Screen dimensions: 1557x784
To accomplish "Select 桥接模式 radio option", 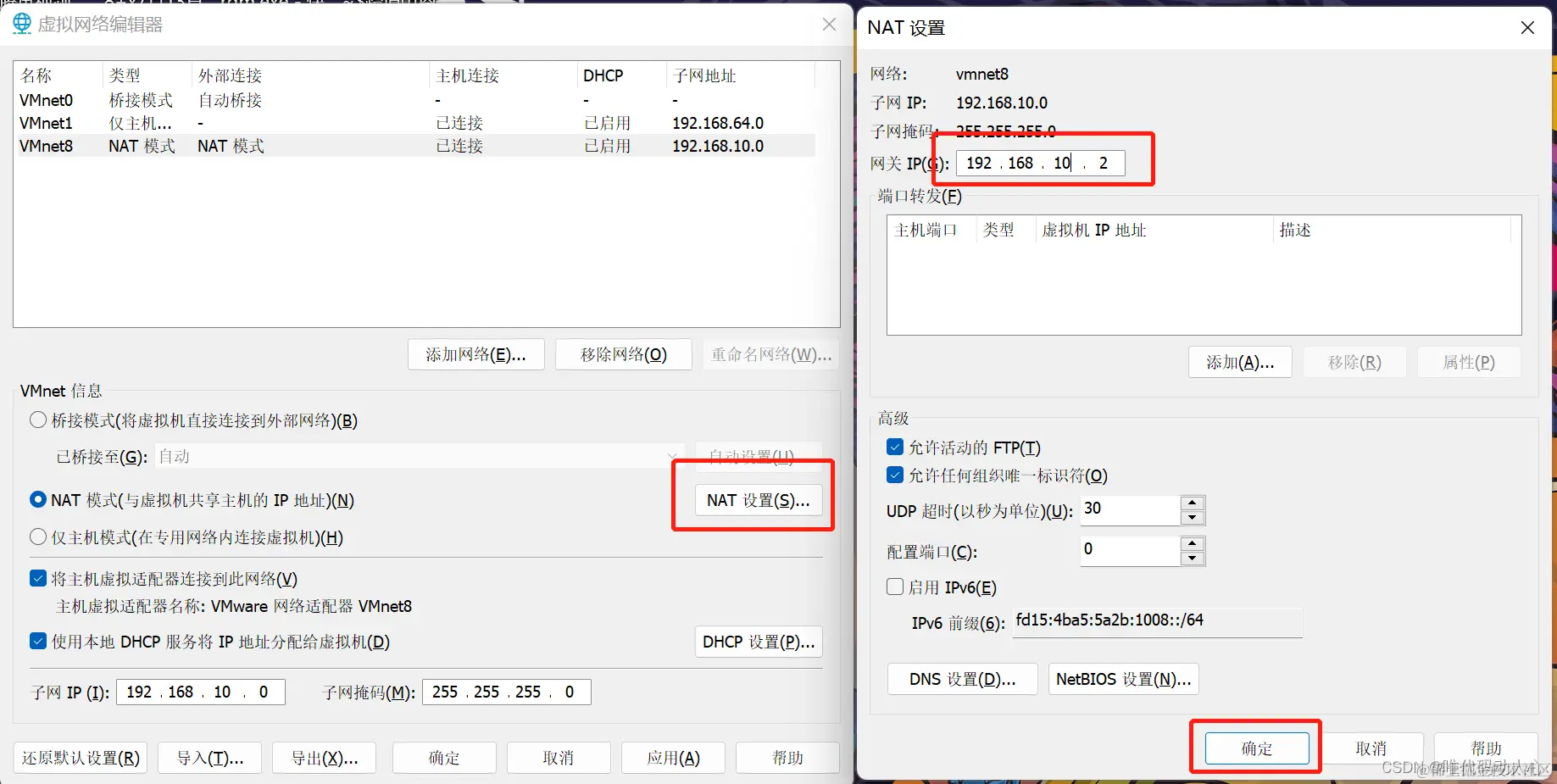I will [38, 420].
